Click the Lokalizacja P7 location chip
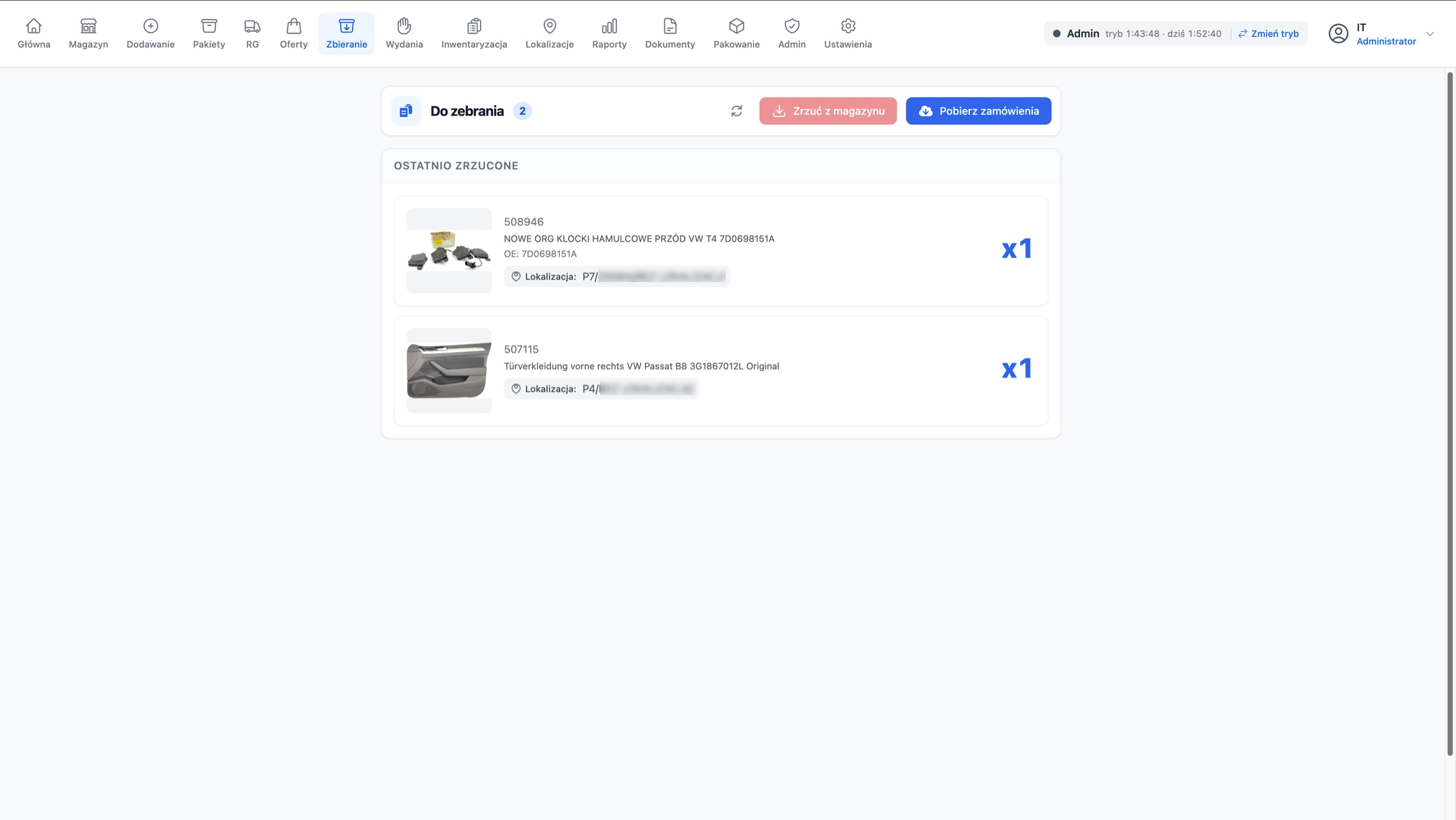 (617, 276)
